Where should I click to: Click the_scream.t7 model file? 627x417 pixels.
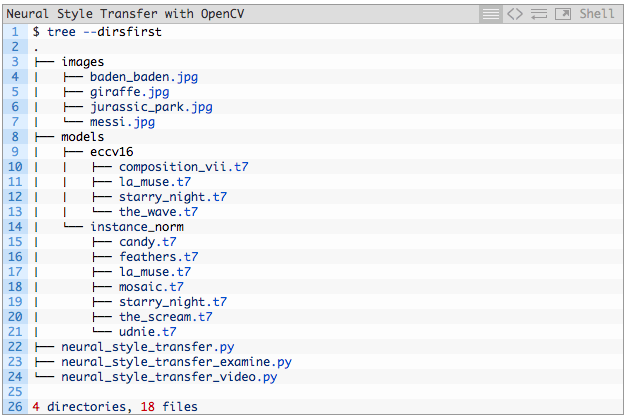[x=165, y=317]
